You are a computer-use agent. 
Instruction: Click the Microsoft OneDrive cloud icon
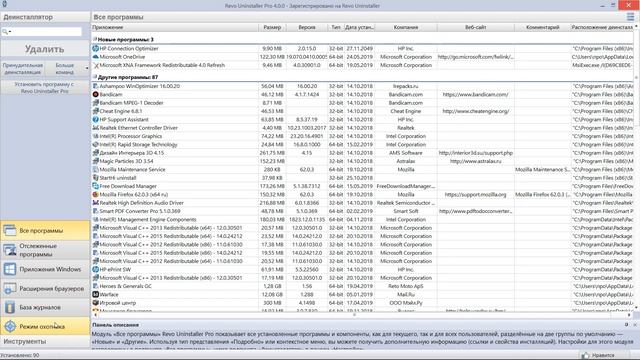[96, 57]
